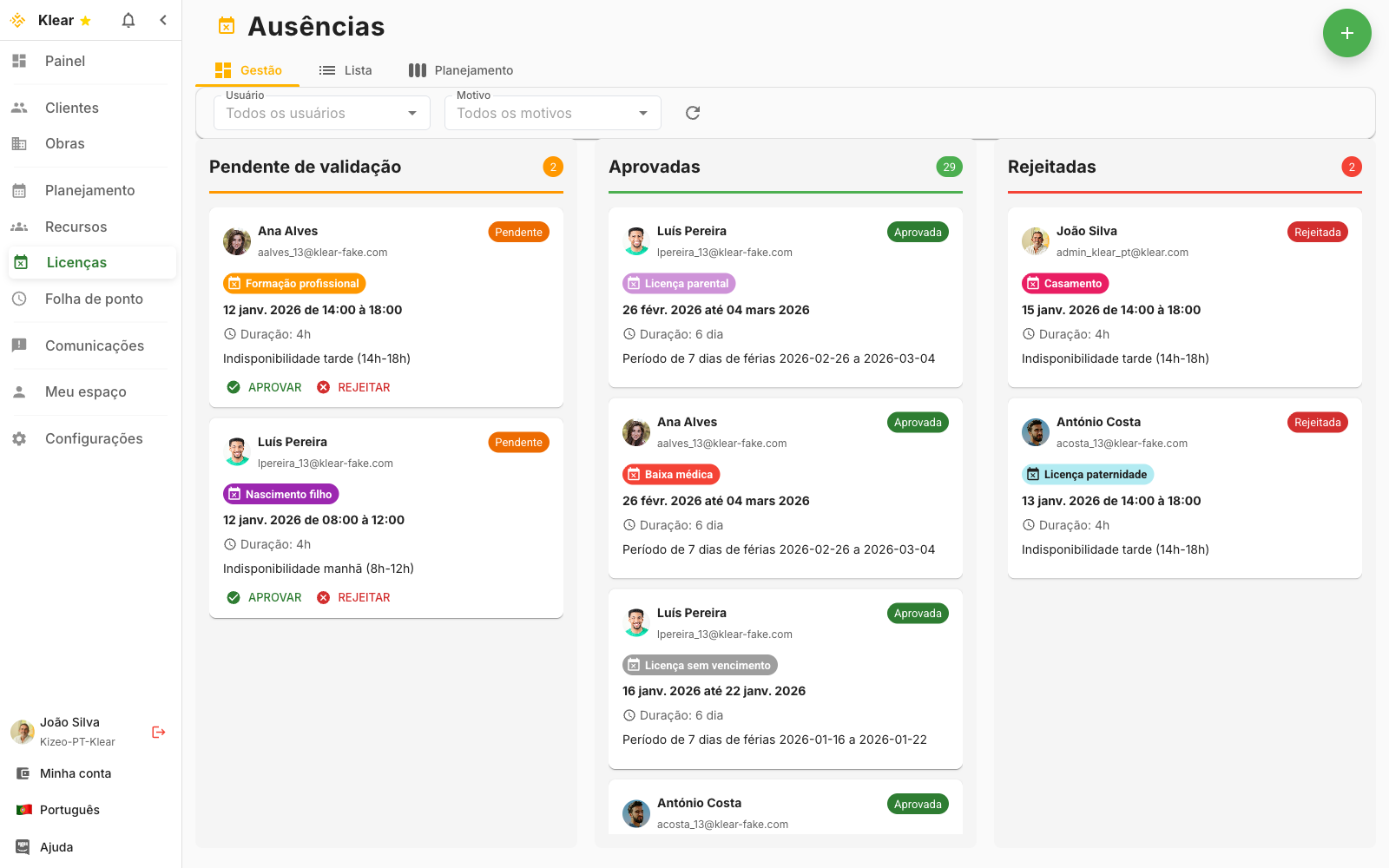Open the Português language selector
This screenshot has height=868, width=1389.
[x=69, y=810]
